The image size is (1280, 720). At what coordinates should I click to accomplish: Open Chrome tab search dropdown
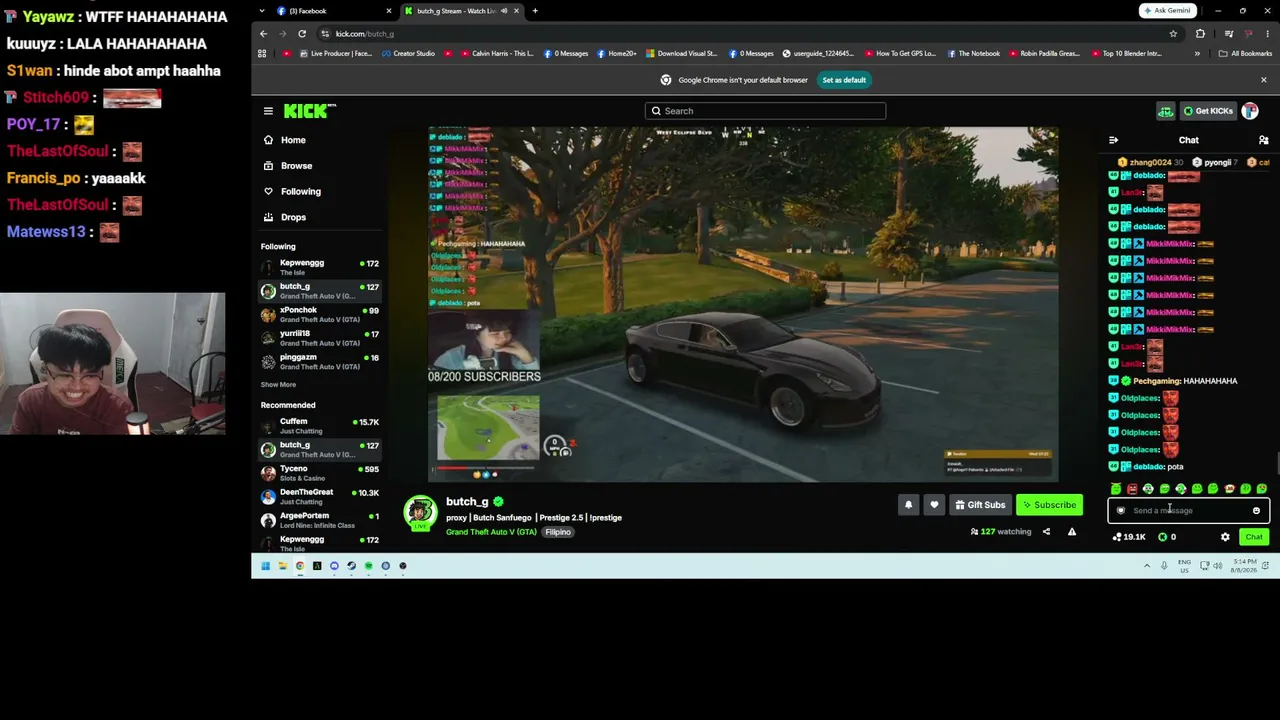[x=262, y=11]
